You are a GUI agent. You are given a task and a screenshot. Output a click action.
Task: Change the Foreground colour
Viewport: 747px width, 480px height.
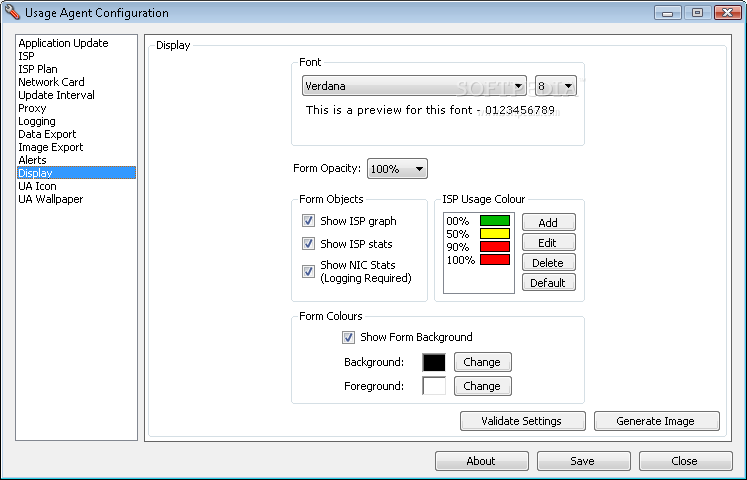coord(483,386)
